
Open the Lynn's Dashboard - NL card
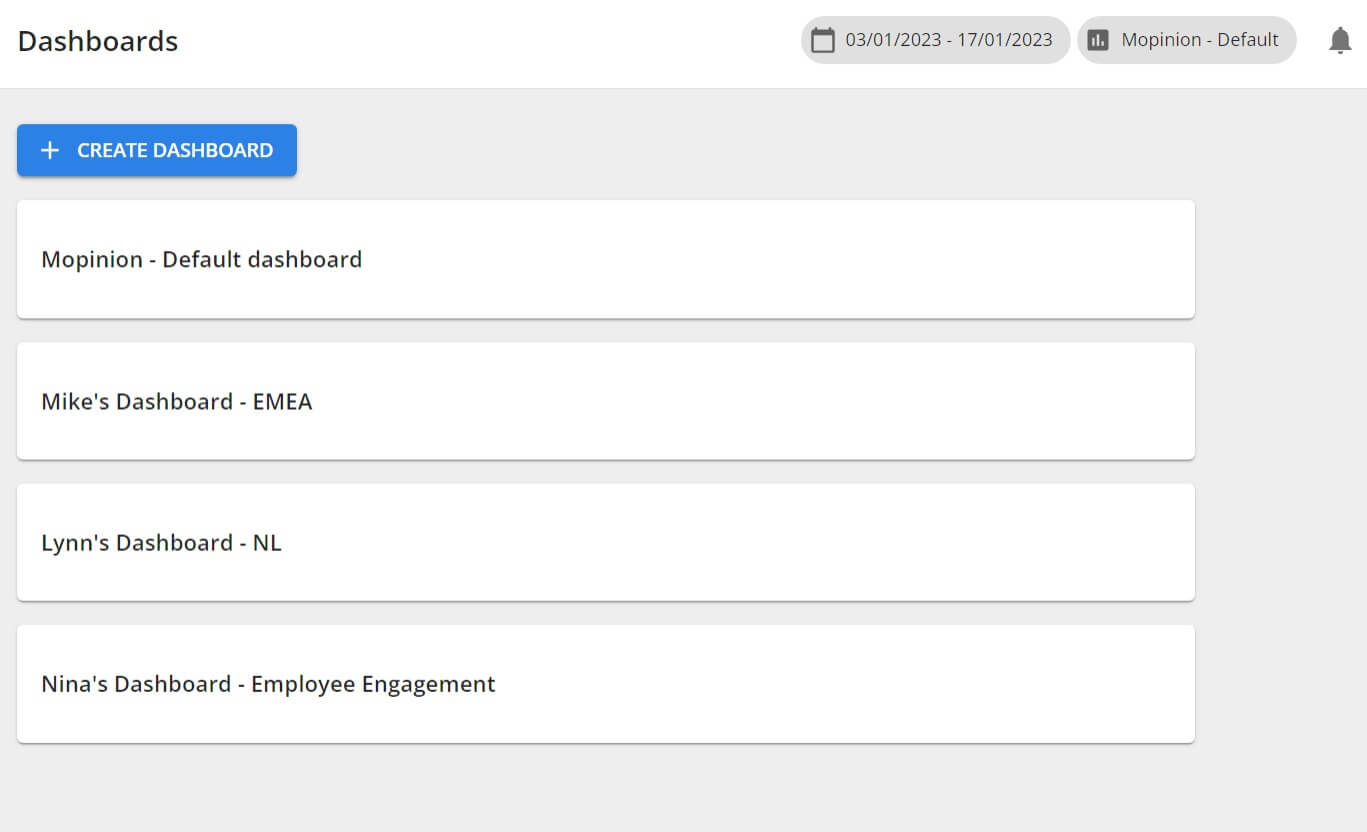point(605,542)
